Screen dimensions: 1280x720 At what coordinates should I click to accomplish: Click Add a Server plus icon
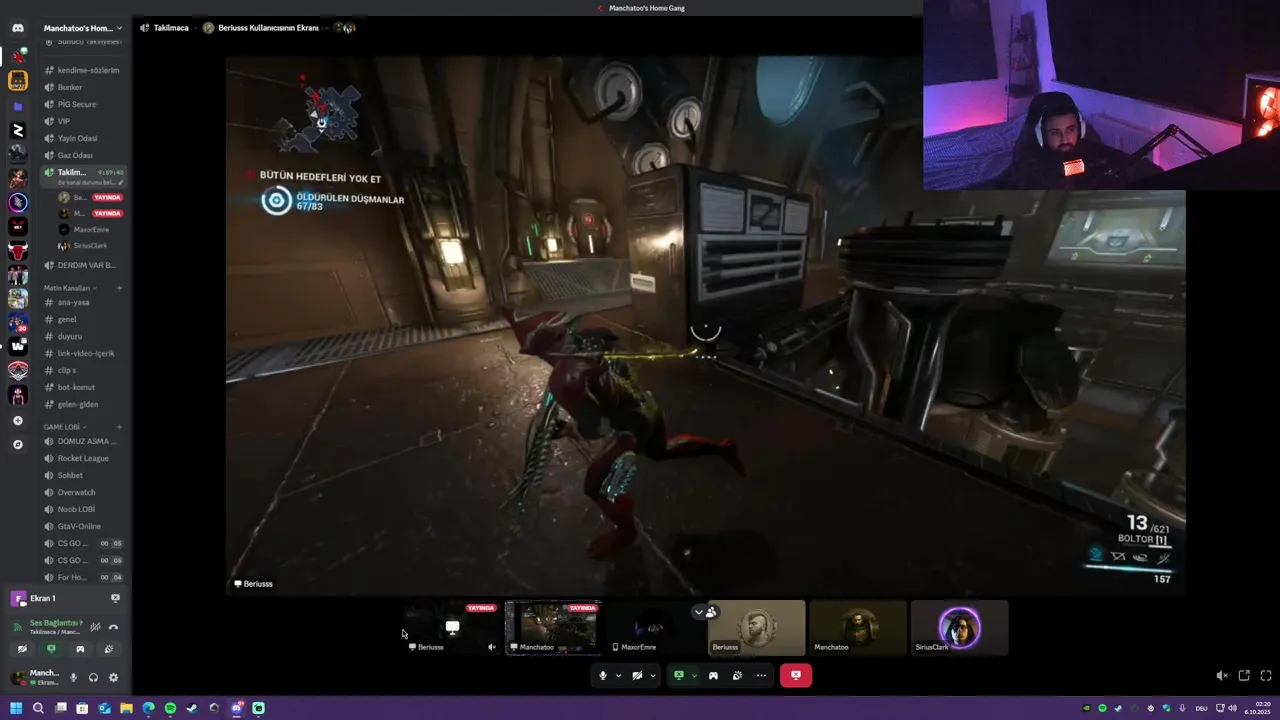(x=18, y=420)
